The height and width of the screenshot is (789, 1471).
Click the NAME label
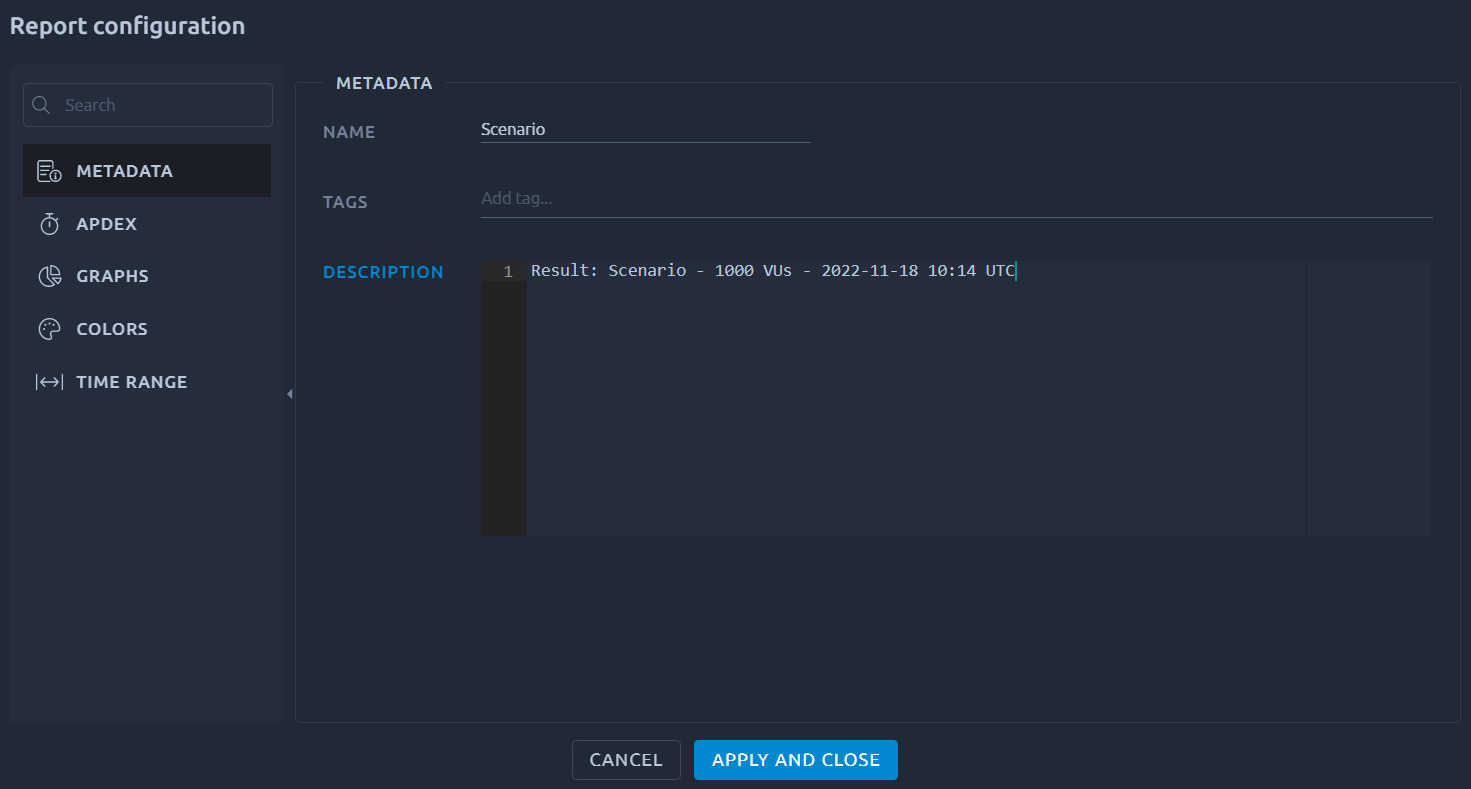coord(349,132)
